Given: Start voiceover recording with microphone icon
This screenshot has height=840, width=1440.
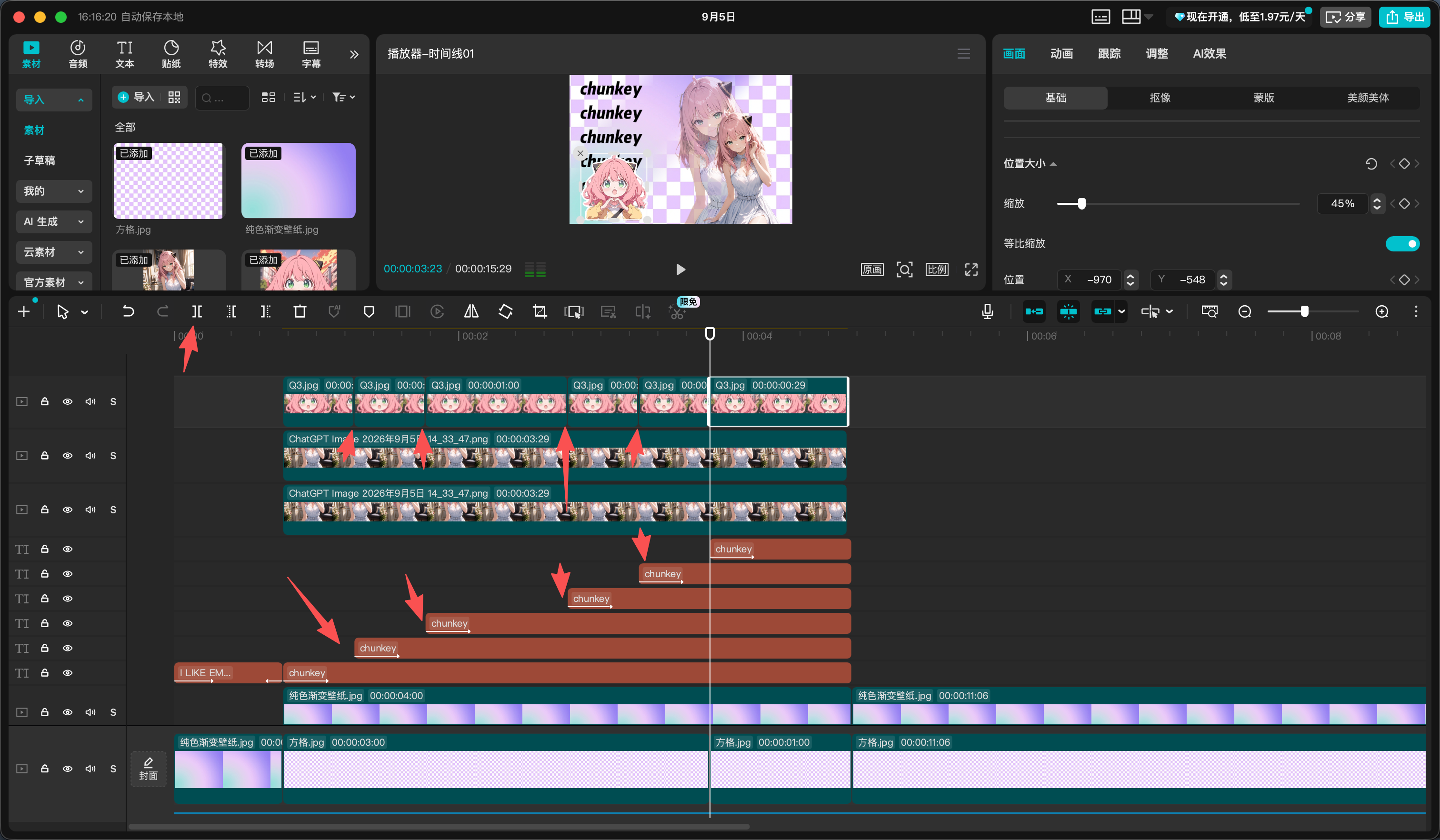Looking at the screenshot, I should (988, 311).
